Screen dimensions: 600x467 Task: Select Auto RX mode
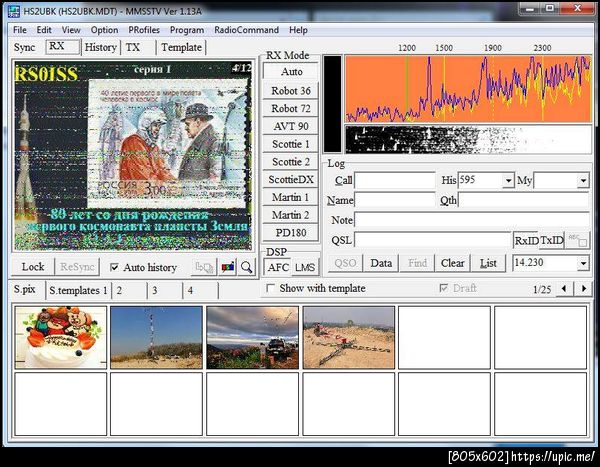291,72
